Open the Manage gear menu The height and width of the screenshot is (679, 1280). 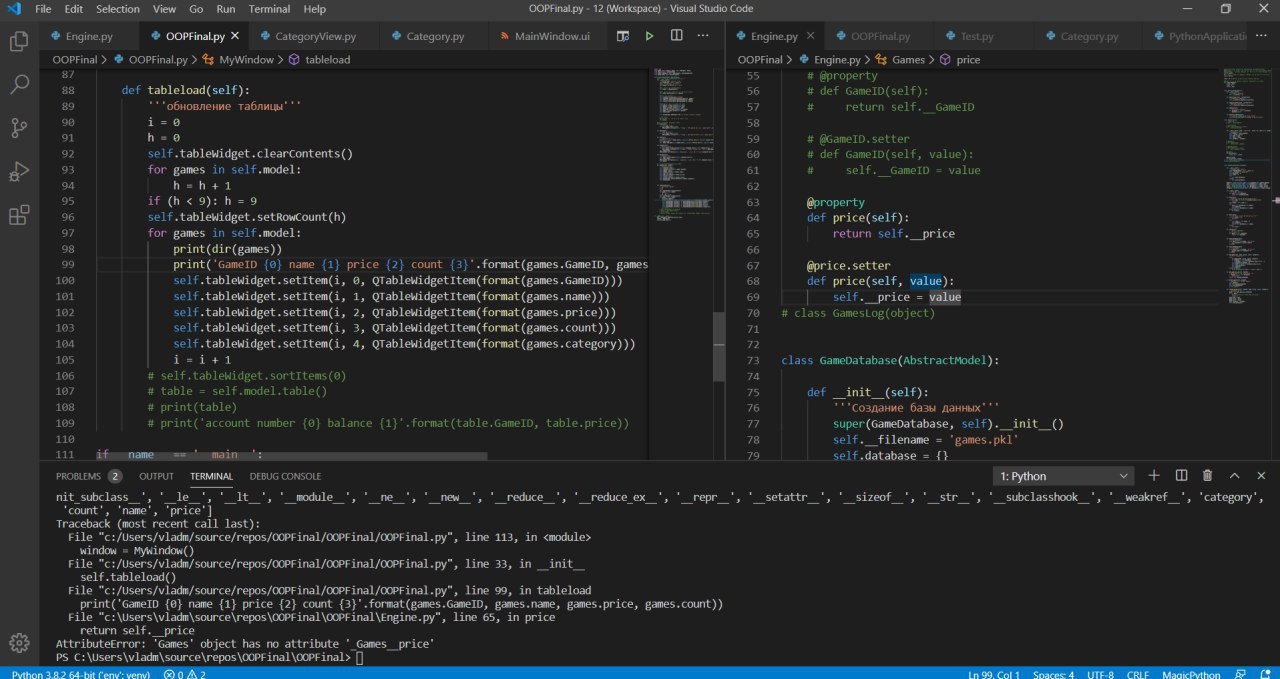point(19,641)
